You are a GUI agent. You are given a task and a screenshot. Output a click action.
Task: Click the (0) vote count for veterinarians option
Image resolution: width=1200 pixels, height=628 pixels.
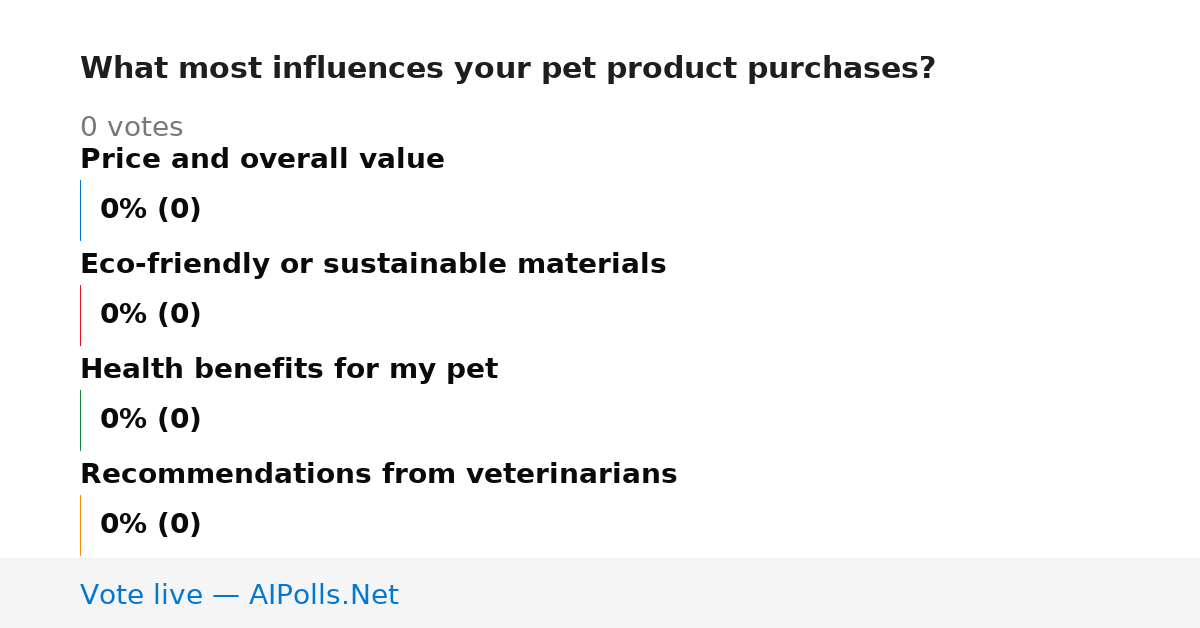tap(179, 524)
